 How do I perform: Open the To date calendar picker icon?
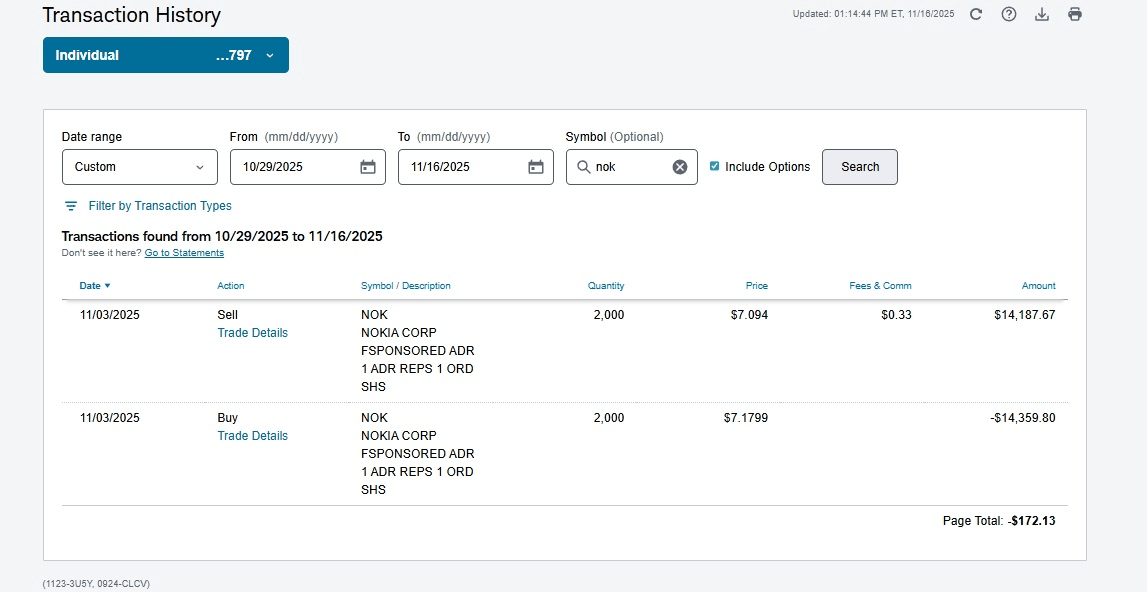pos(536,167)
